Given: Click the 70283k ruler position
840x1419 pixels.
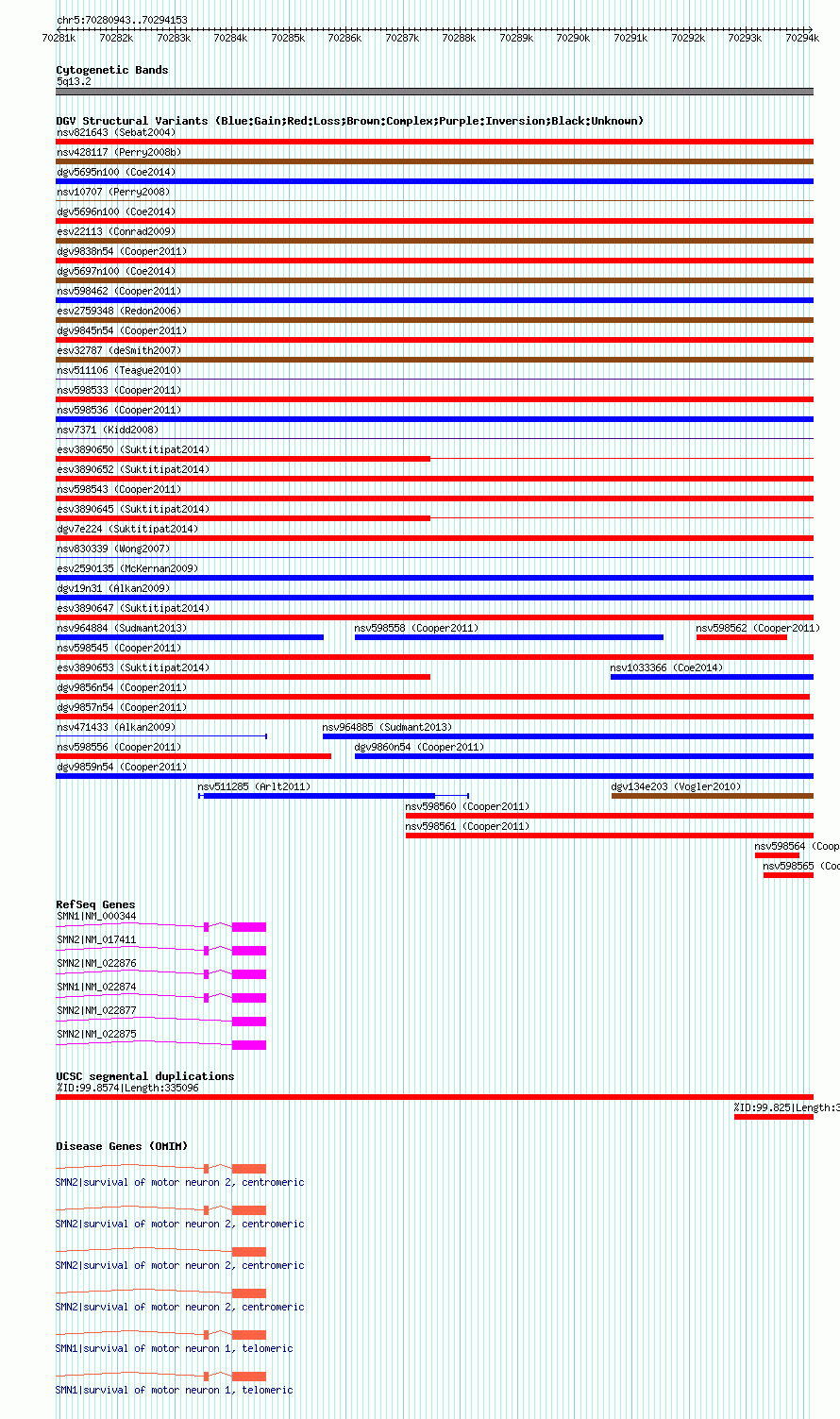Looking at the screenshot, I should [174, 38].
